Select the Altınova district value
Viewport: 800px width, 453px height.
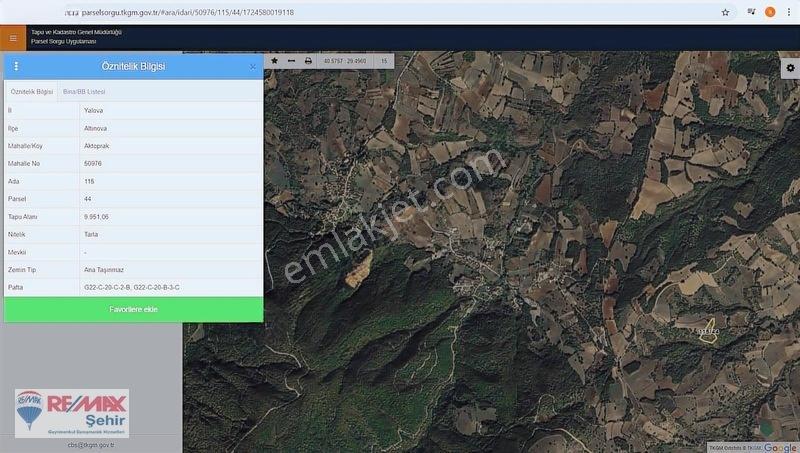[95, 128]
